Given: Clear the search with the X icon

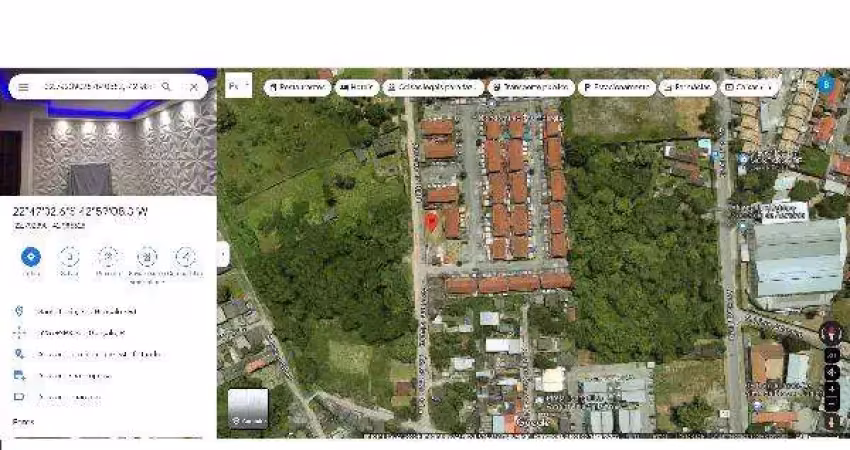Looking at the screenshot, I should pyautogui.click(x=193, y=87).
